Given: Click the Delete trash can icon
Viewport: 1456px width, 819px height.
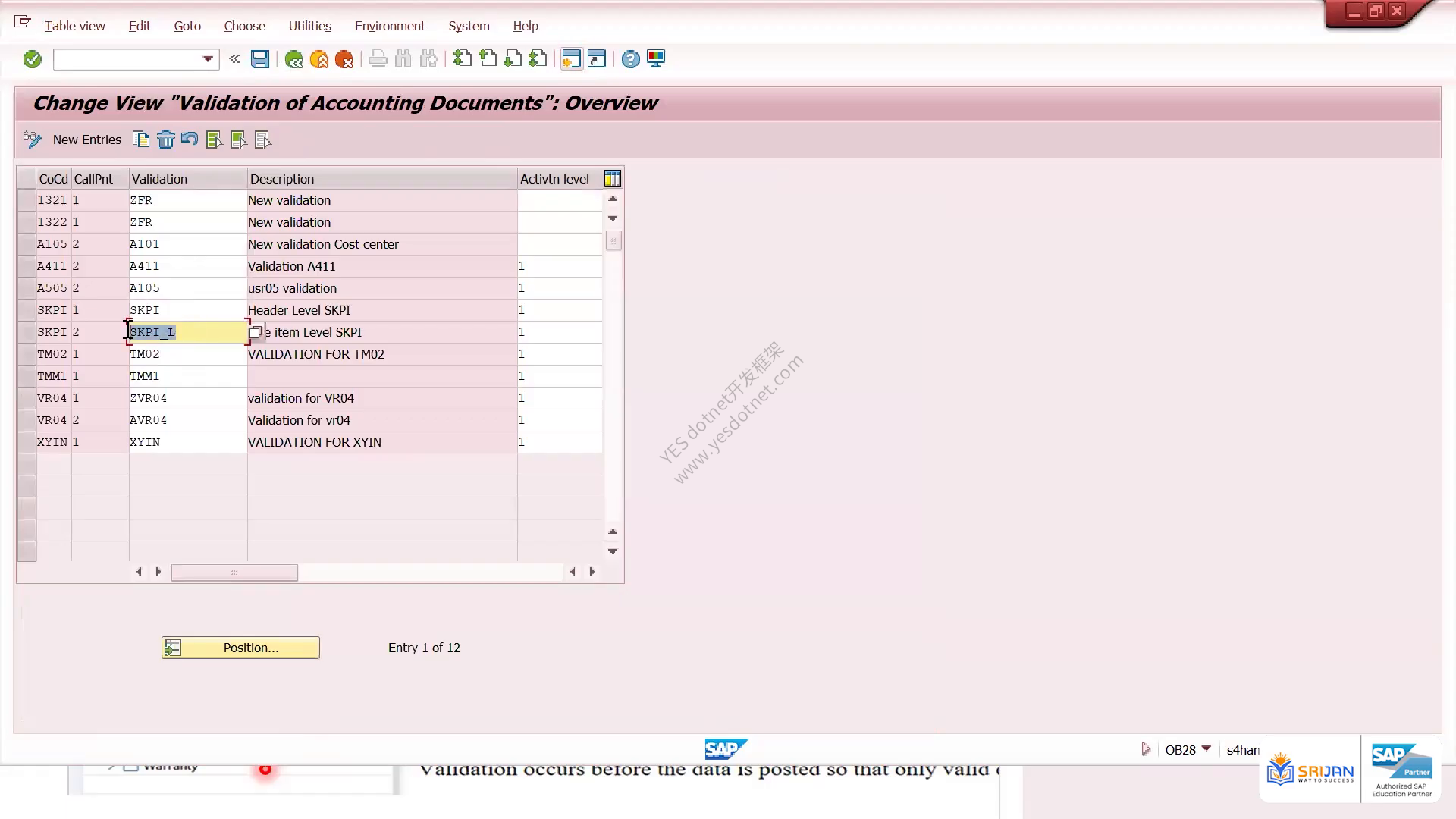Looking at the screenshot, I should [x=165, y=140].
